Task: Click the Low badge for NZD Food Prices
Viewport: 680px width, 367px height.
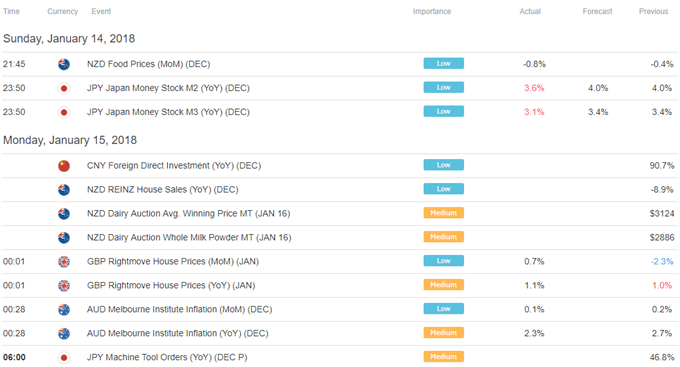Action: 444,63
